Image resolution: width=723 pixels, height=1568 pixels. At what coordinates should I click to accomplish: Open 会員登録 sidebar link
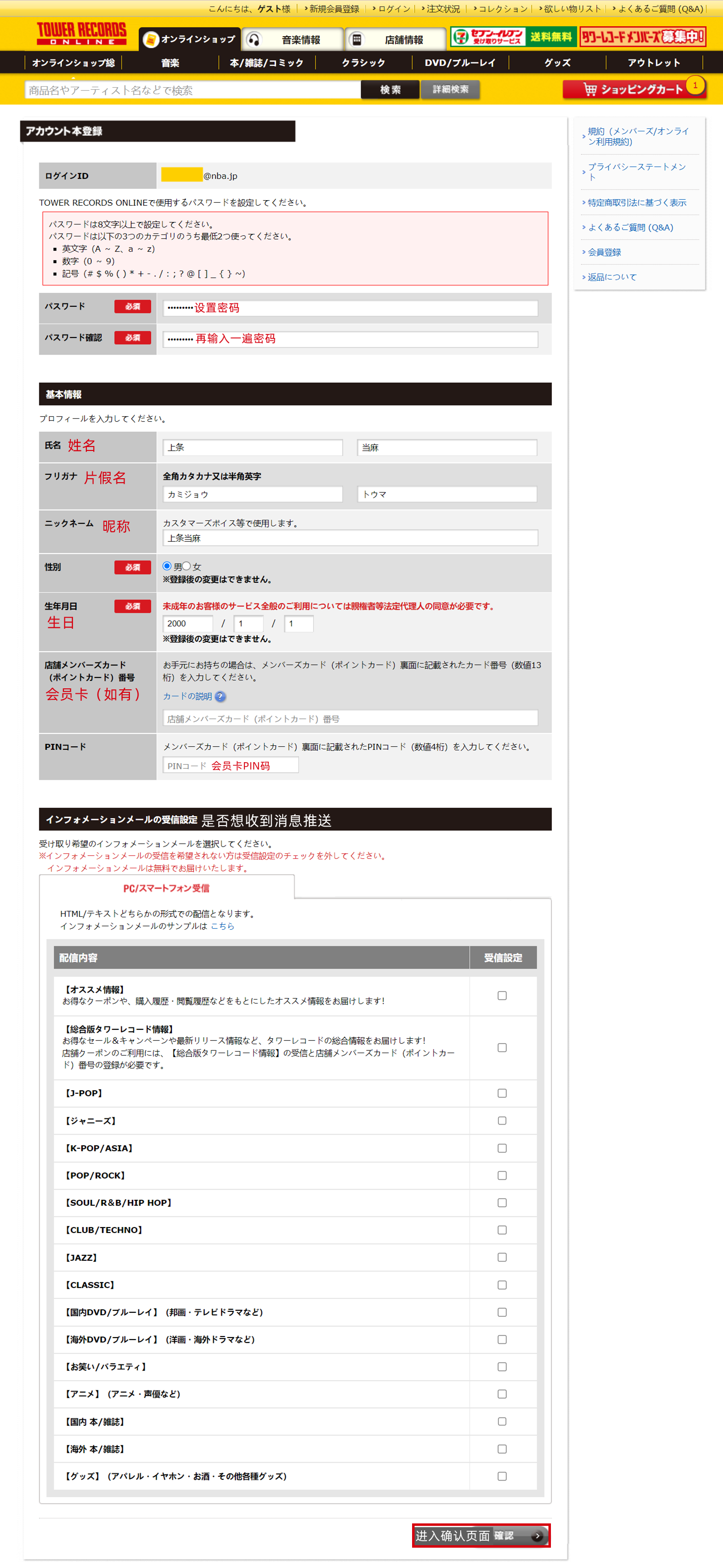pos(604,252)
